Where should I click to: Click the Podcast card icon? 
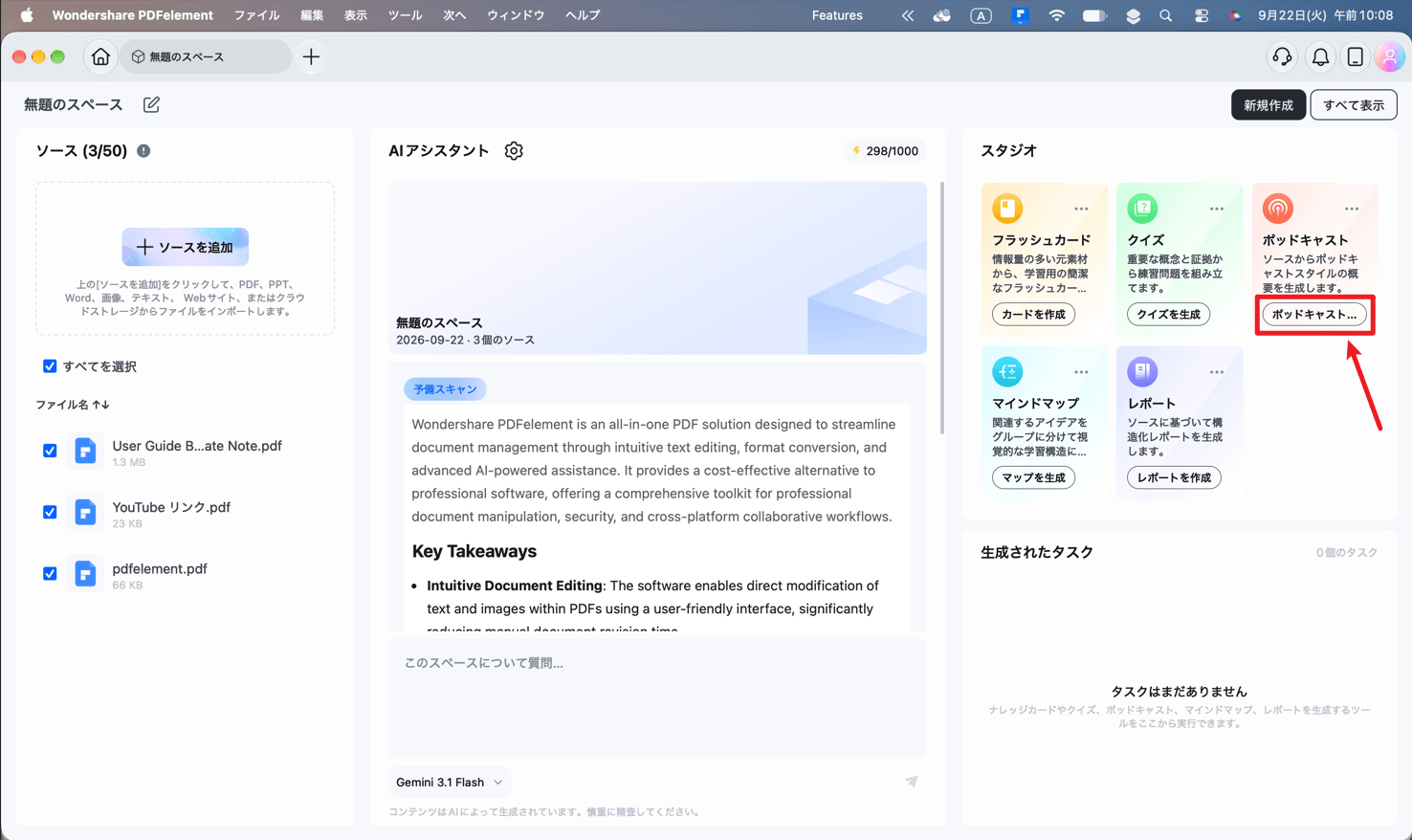(x=1277, y=208)
